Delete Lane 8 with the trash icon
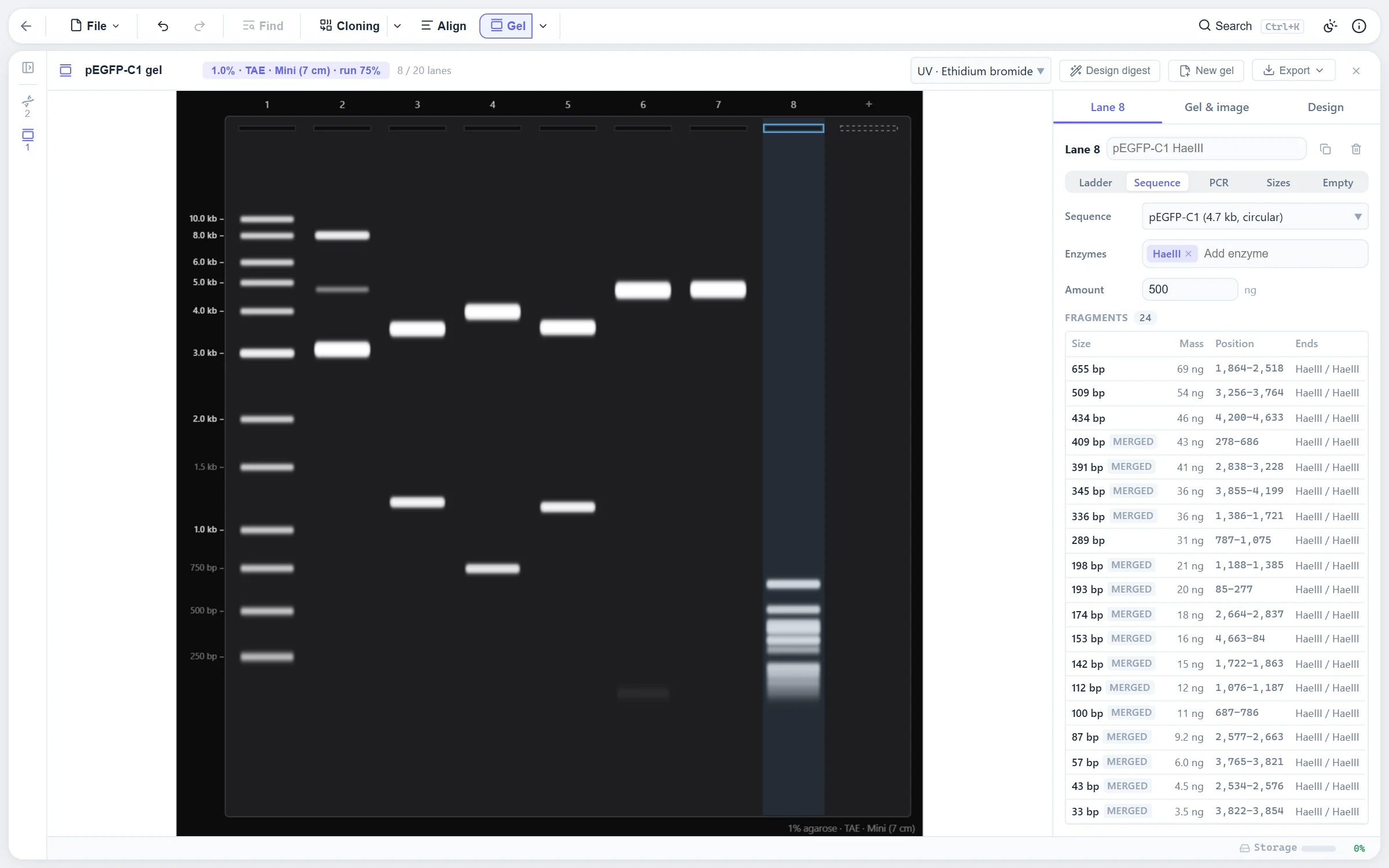This screenshot has width=1389, height=868. (x=1356, y=149)
